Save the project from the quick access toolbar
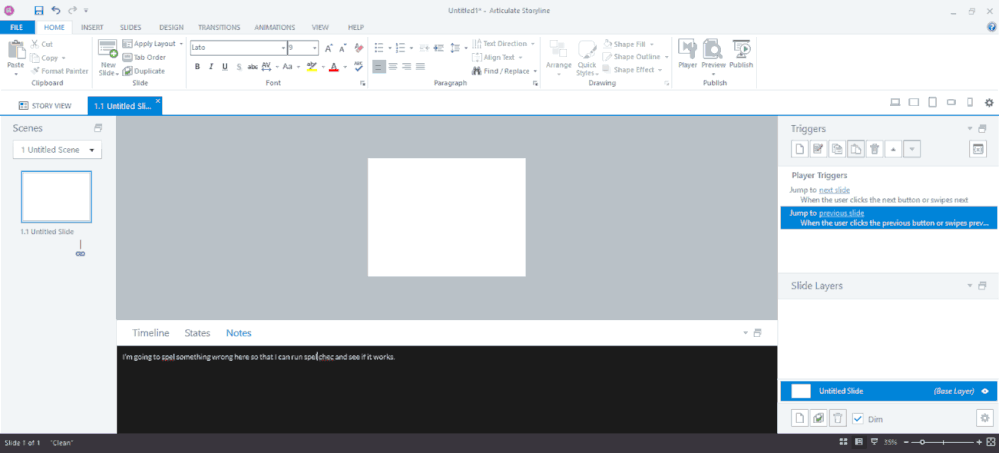999x453 pixels. point(39,9)
